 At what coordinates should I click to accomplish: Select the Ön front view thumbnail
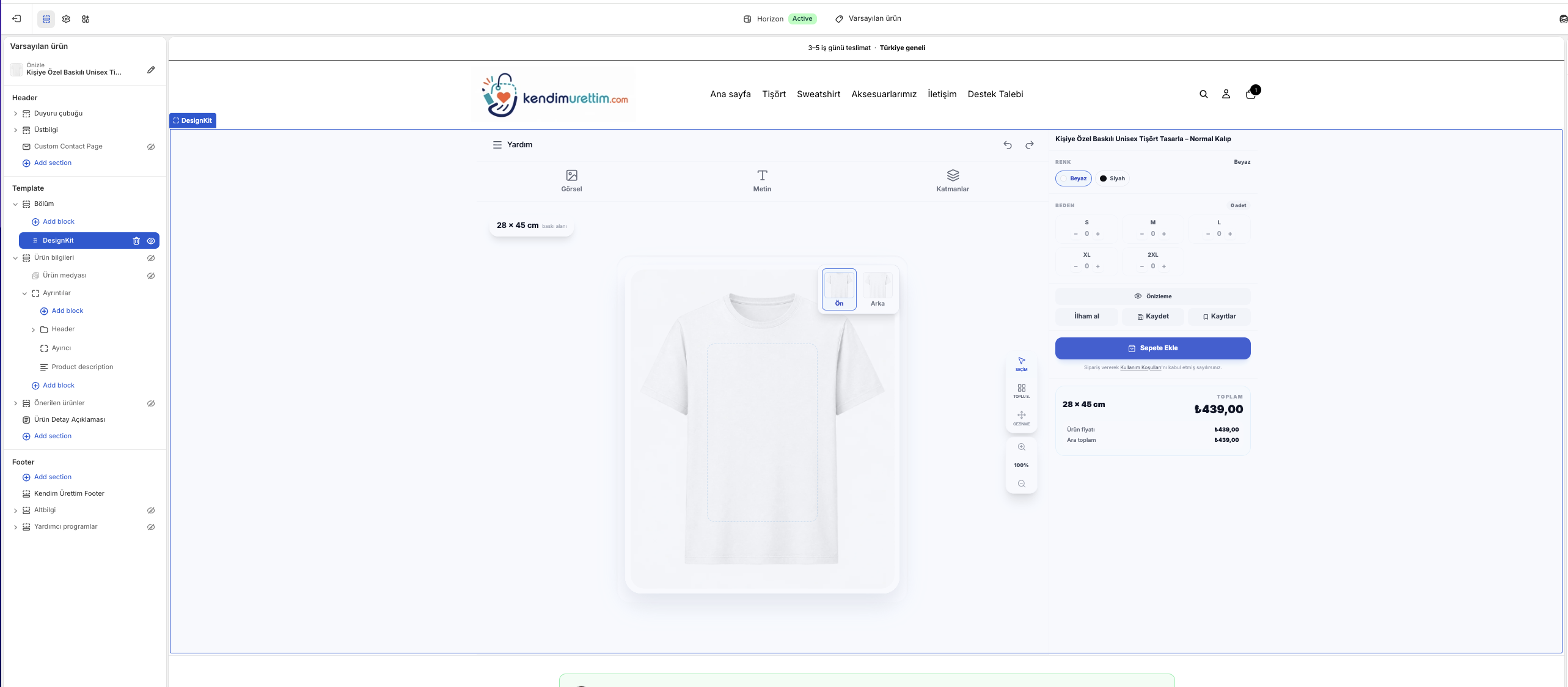tap(839, 290)
